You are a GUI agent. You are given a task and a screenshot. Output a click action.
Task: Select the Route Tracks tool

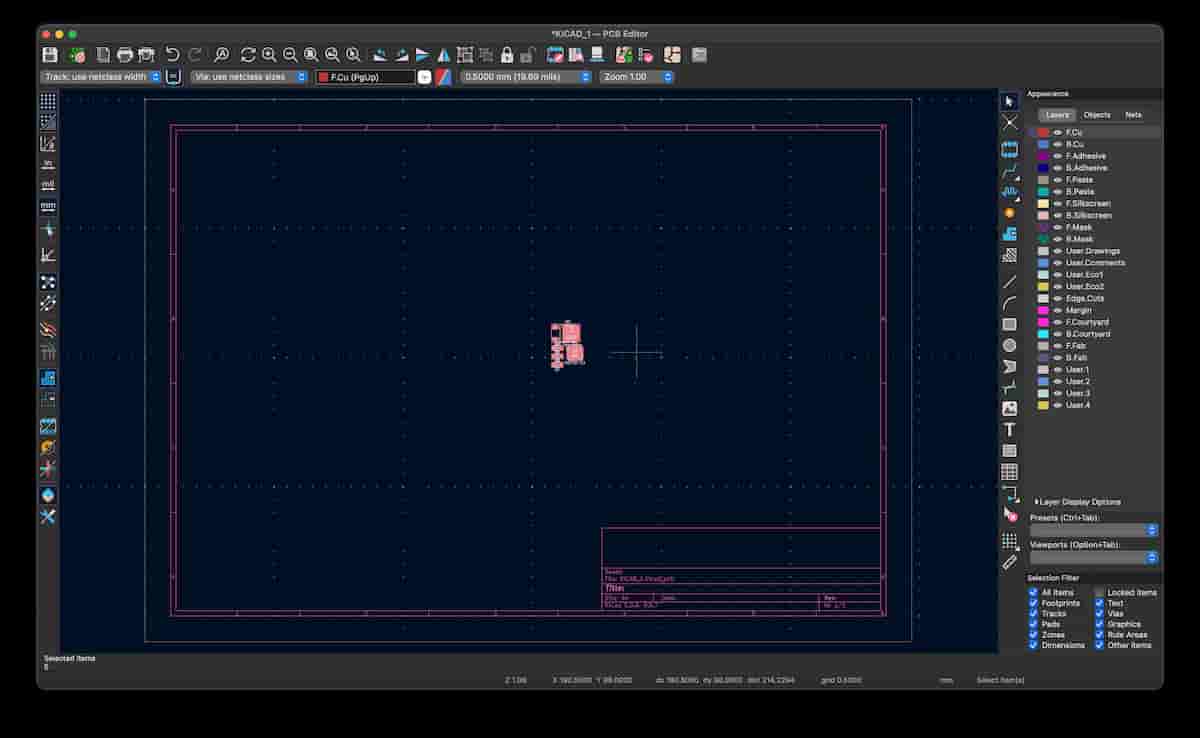[1009, 171]
